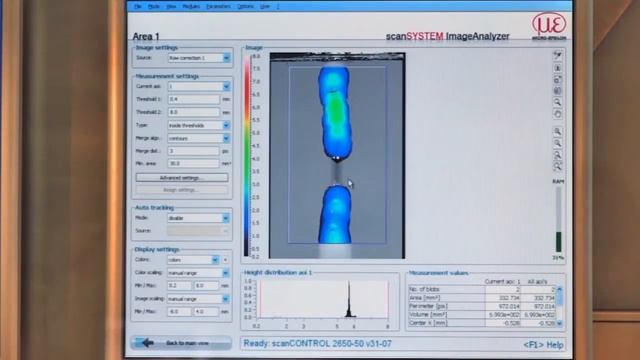This screenshot has width=640, height=360.
Task: Click the 'No. of blobs' row label
Action: click(424, 289)
